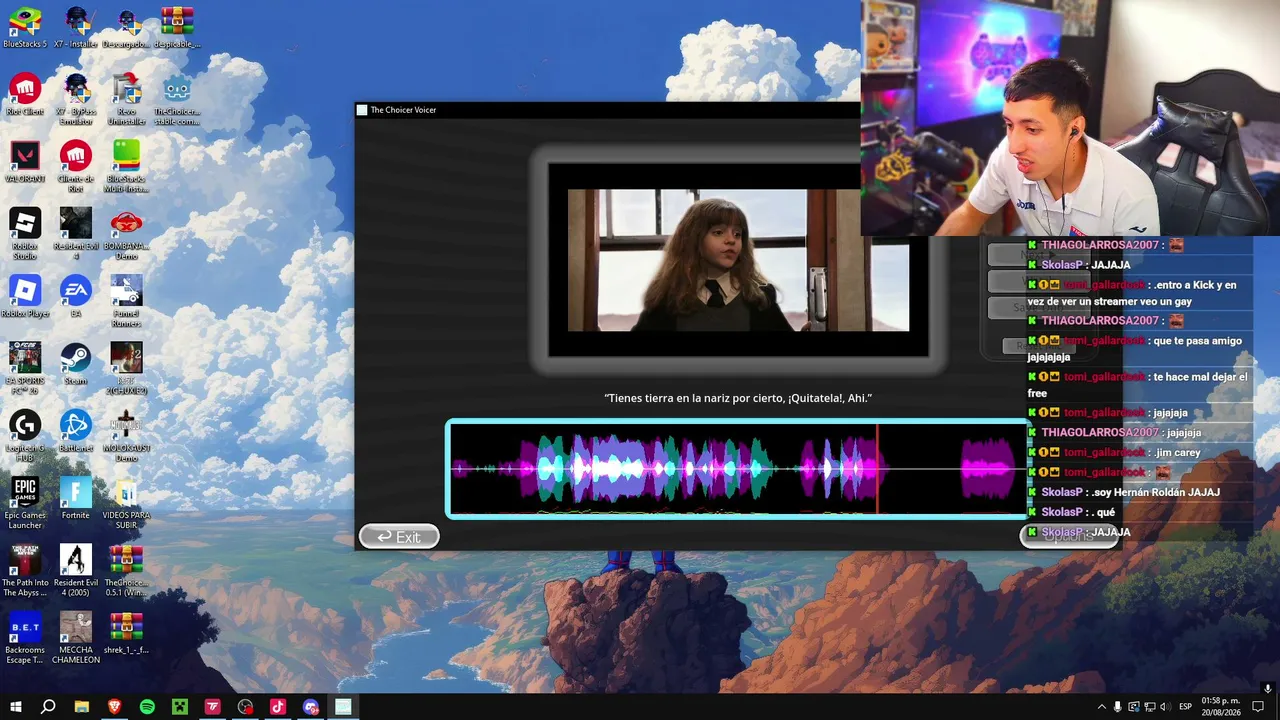The width and height of the screenshot is (1280, 720).
Task: Open the TikTok app on the taskbar
Action: [278, 707]
